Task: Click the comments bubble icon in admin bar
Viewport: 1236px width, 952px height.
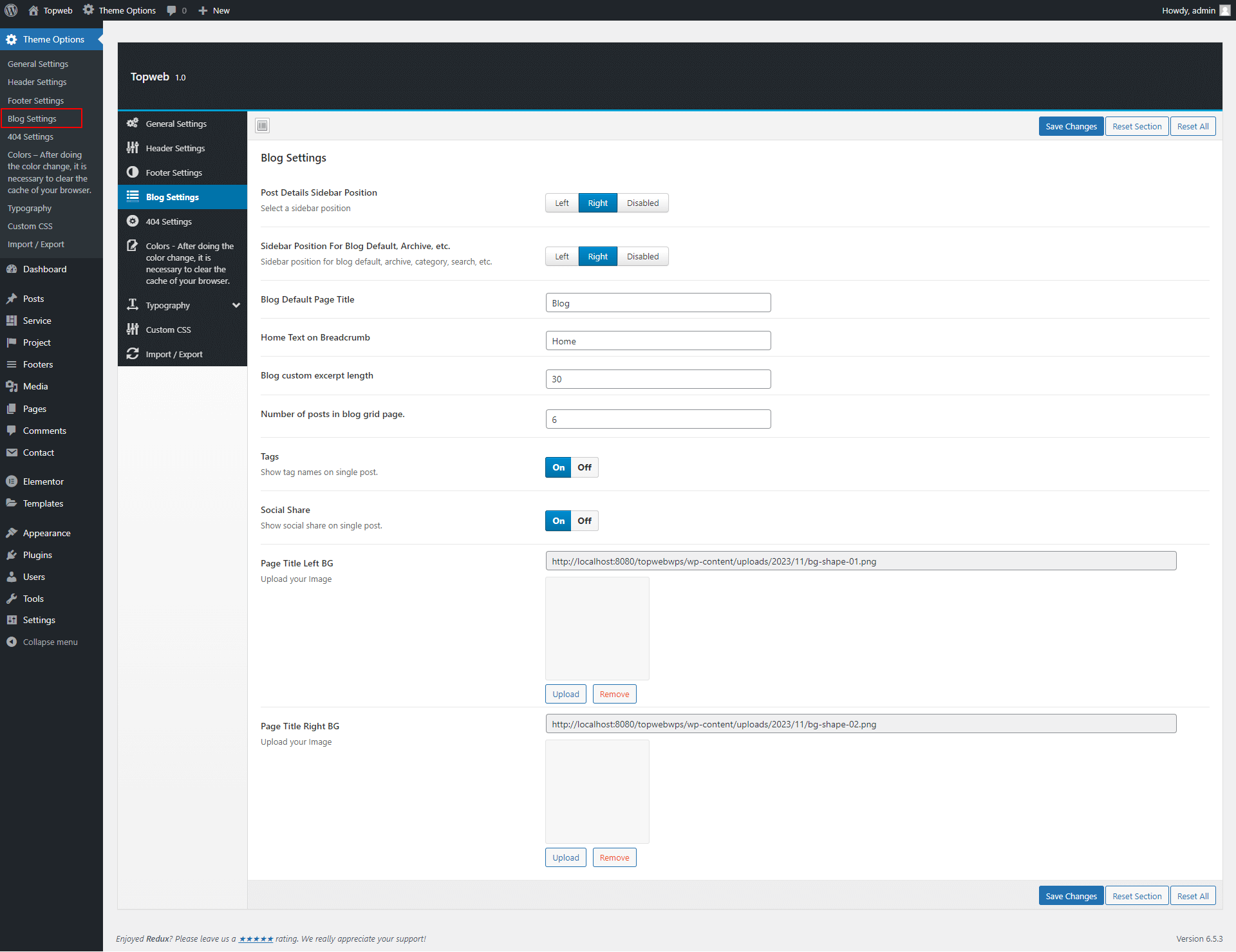Action: (x=171, y=10)
